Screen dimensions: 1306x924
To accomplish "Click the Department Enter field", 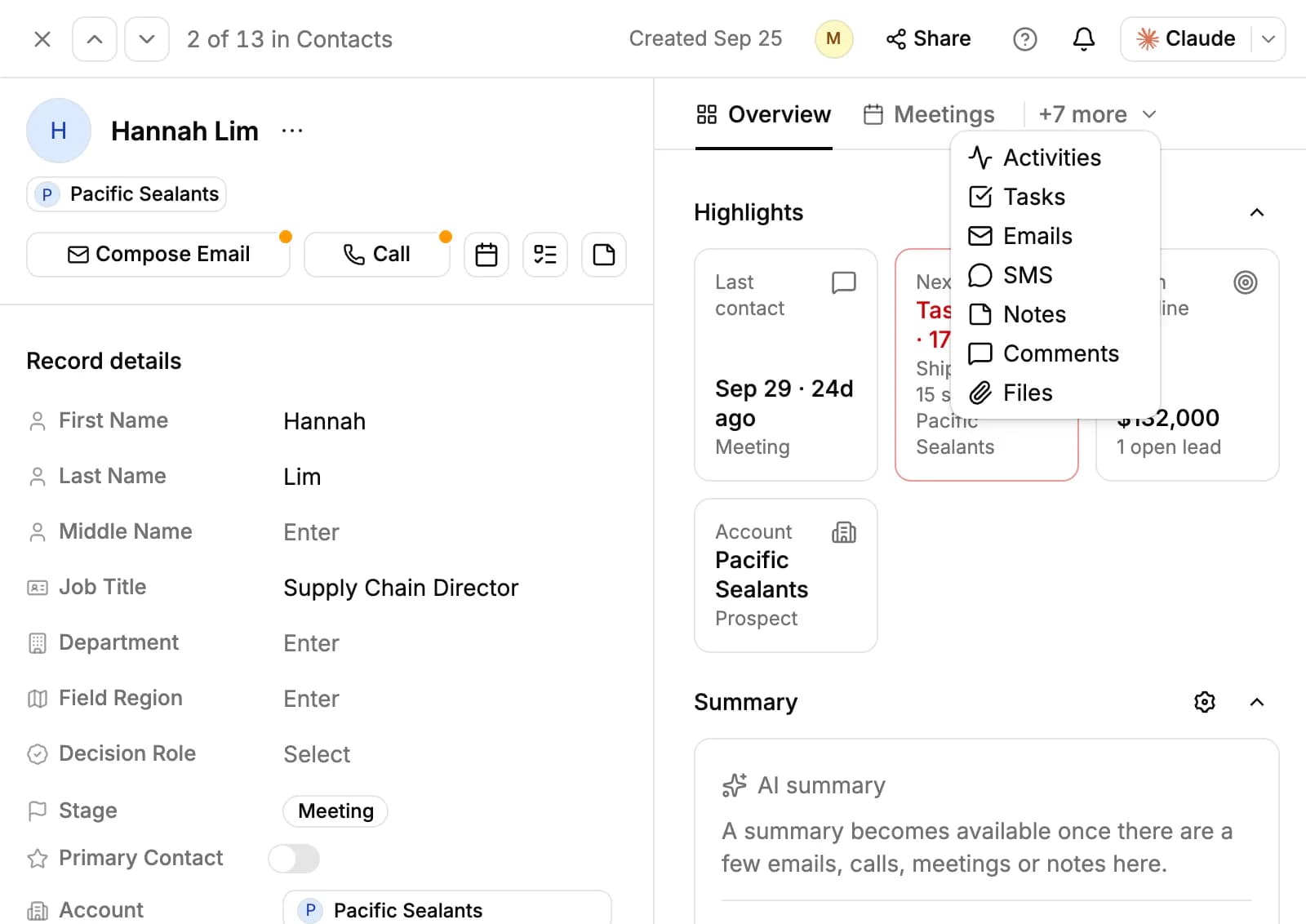I will point(311,643).
